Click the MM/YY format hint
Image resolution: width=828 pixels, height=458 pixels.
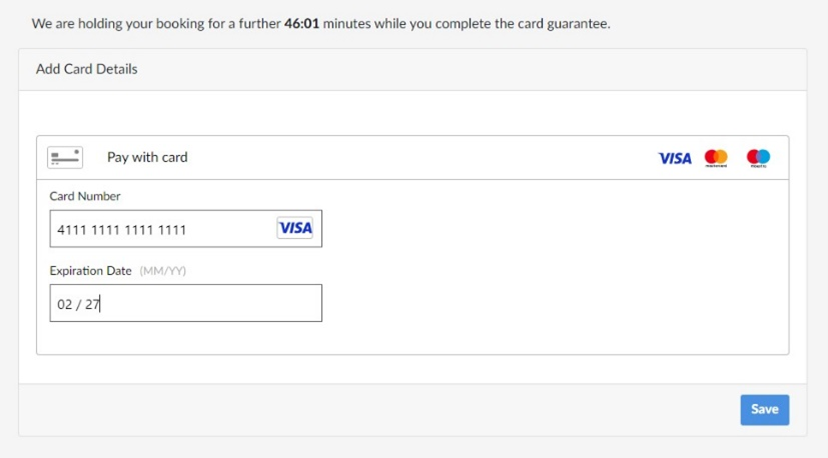(x=163, y=271)
